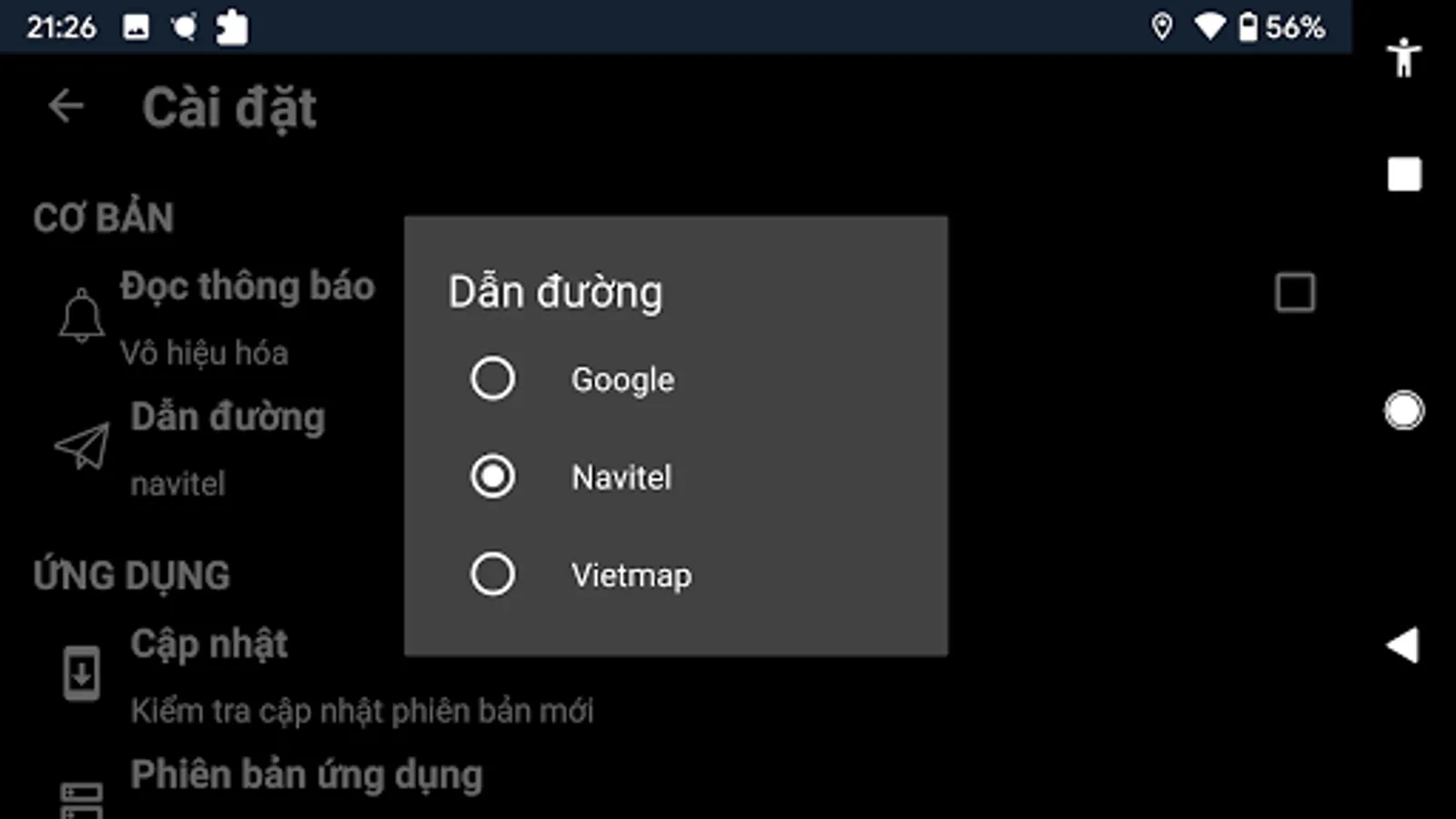Tap the Navitel label in dialog
Viewport: 1456px width, 819px height.
[x=622, y=477]
